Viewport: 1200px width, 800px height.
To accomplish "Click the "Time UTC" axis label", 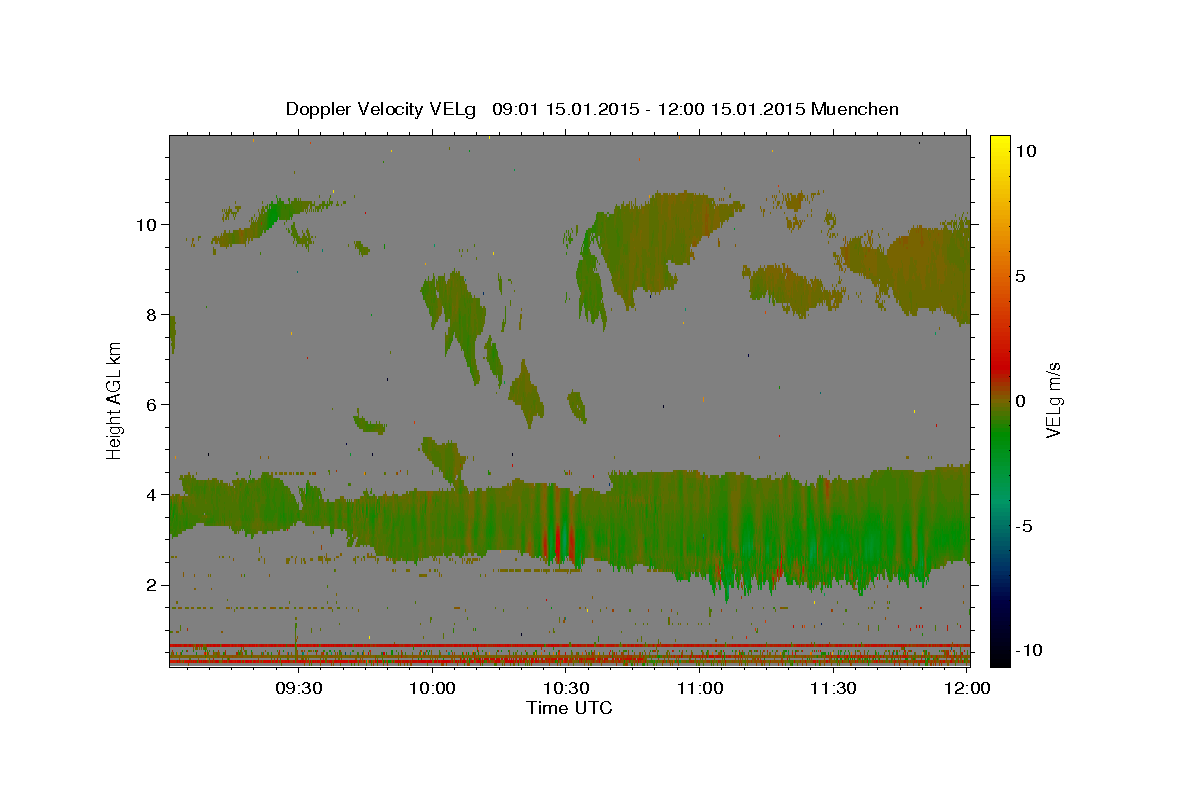I will [x=569, y=708].
